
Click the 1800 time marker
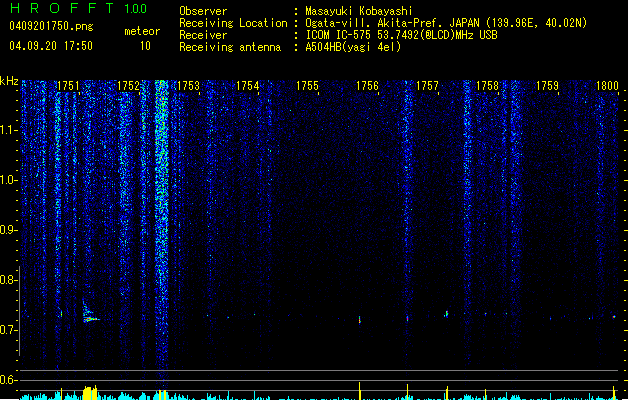pyautogui.click(x=607, y=86)
